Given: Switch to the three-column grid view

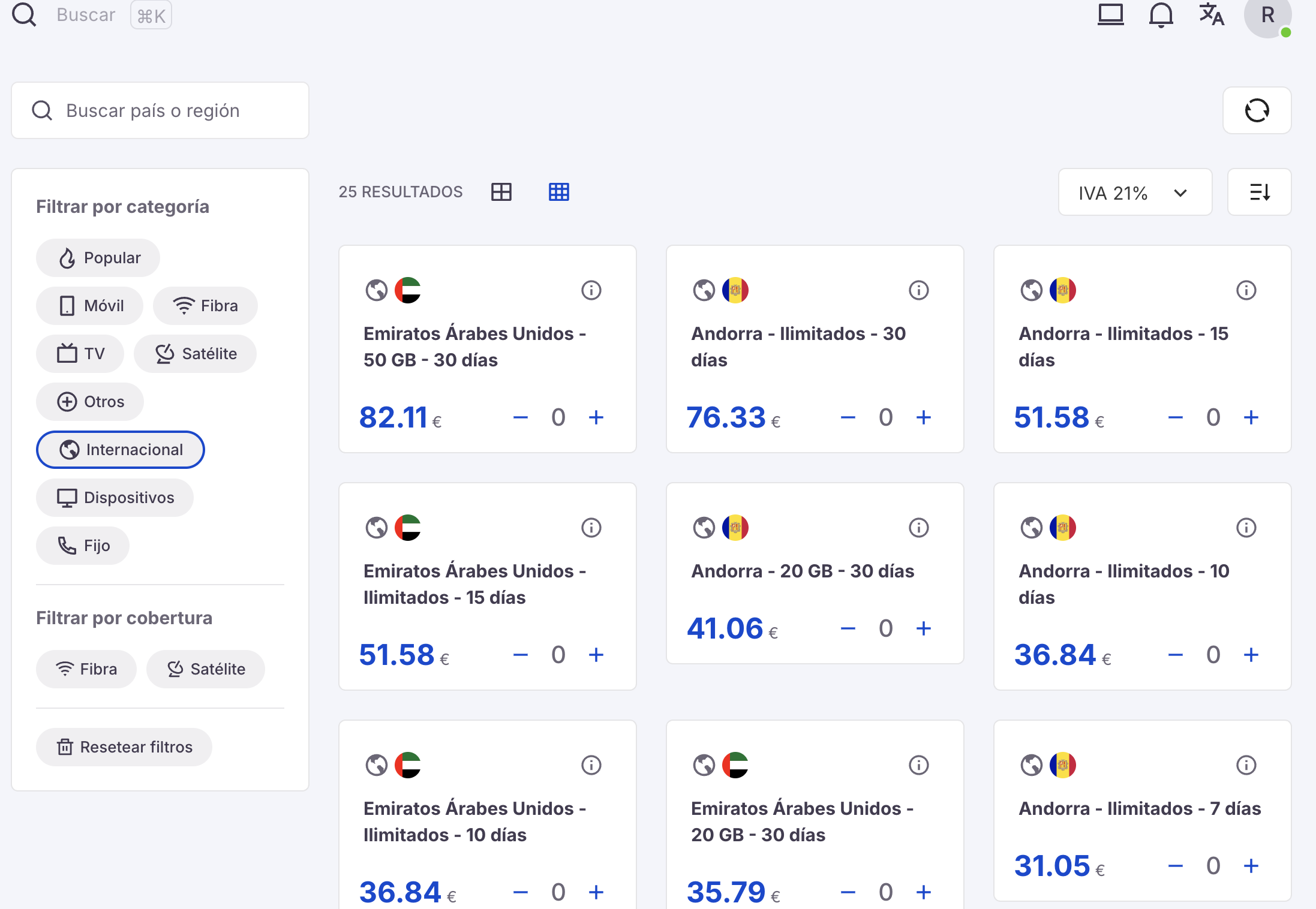Looking at the screenshot, I should pos(558,192).
